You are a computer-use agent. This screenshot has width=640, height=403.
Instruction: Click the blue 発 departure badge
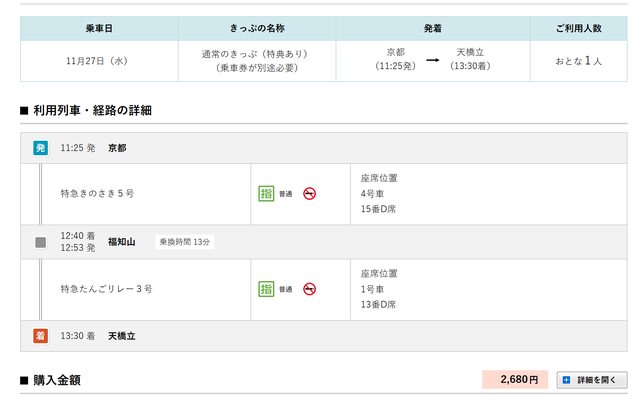[41, 148]
